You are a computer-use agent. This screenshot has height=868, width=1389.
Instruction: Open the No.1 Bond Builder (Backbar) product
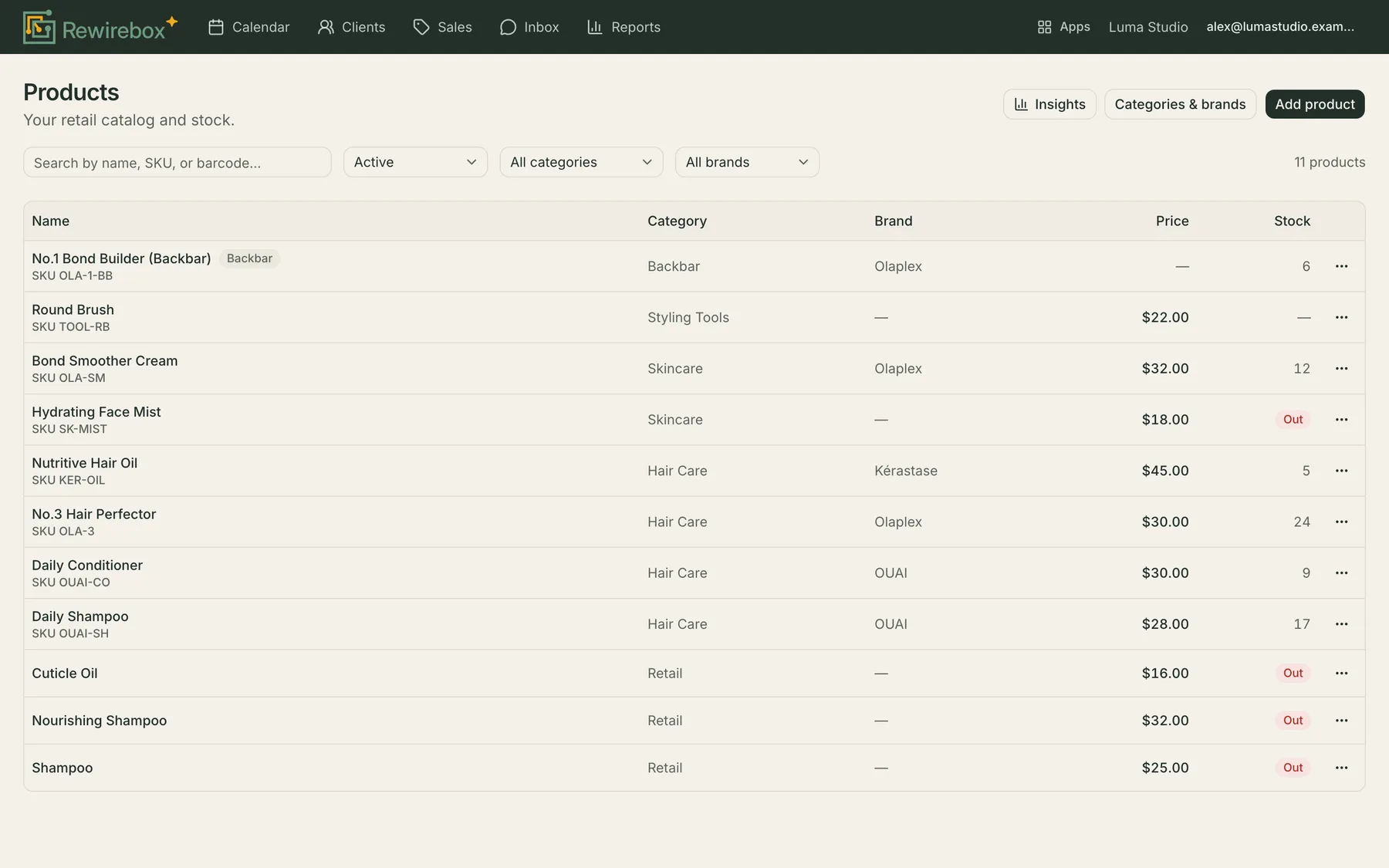121,258
